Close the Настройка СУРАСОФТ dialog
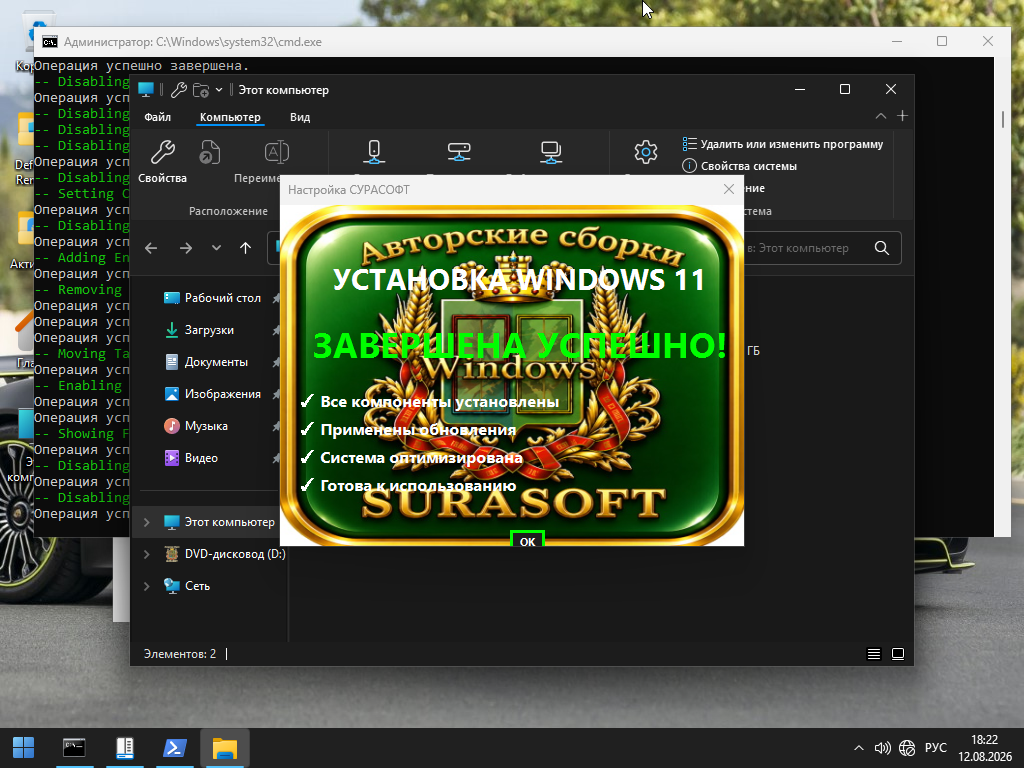This screenshot has height=768, width=1024. click(x=729, y=189)
